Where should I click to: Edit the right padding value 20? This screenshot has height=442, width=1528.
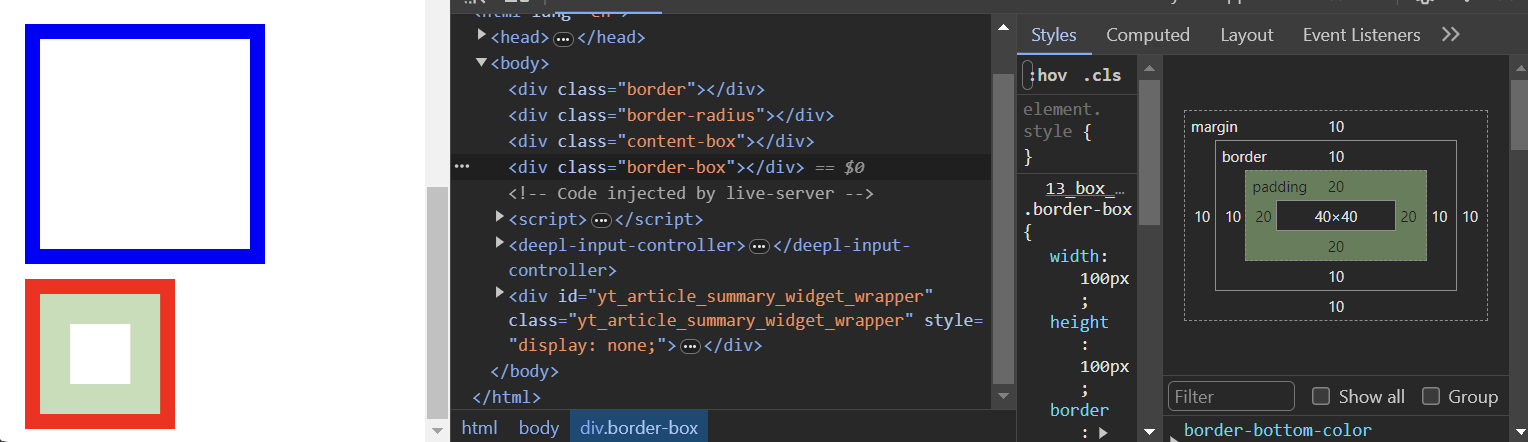click(1409, 217)
